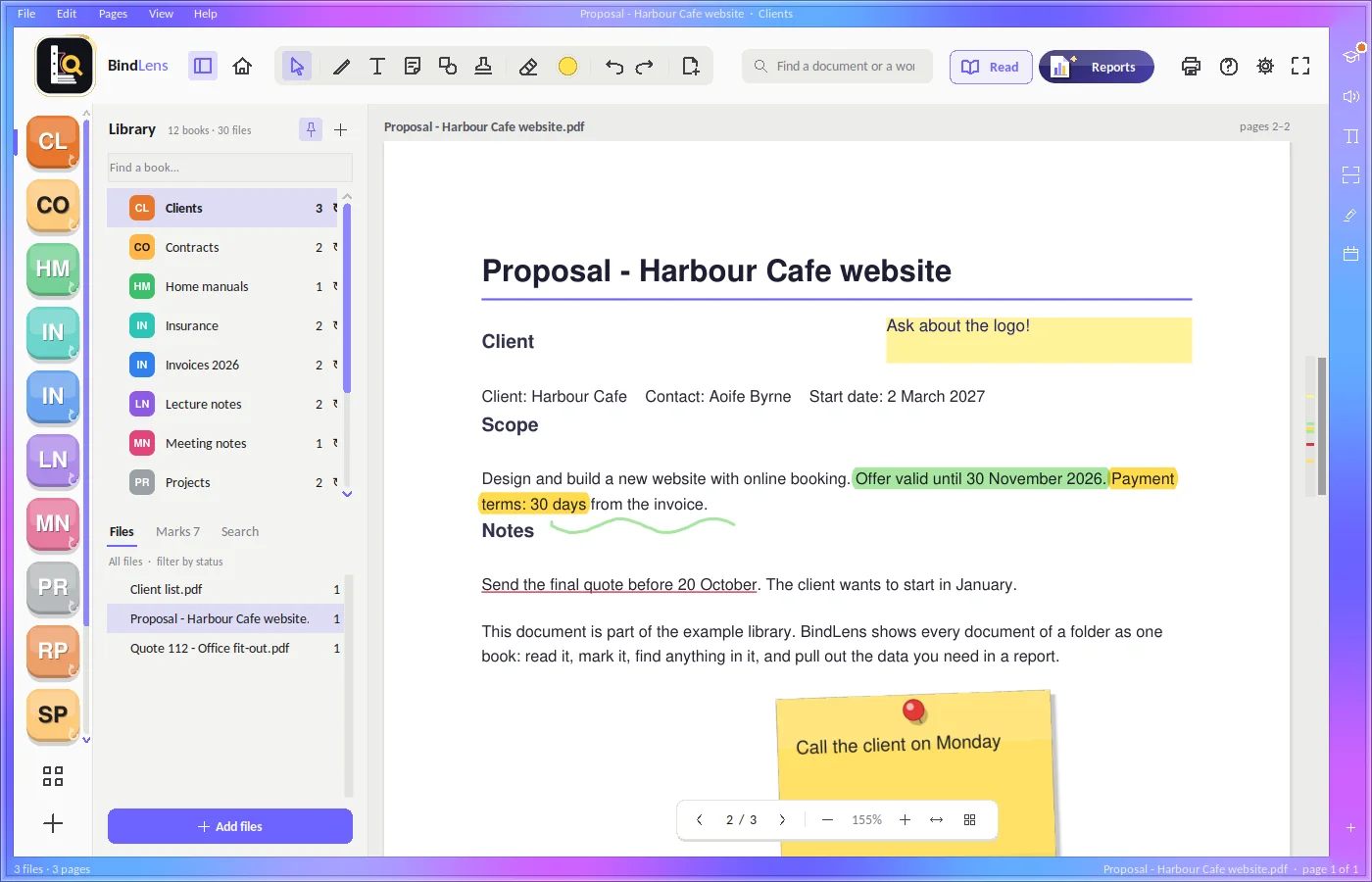Select the Clients book in Library
Image resolution: width=1372 pixels, height=882 pixels.
point(222,208)
